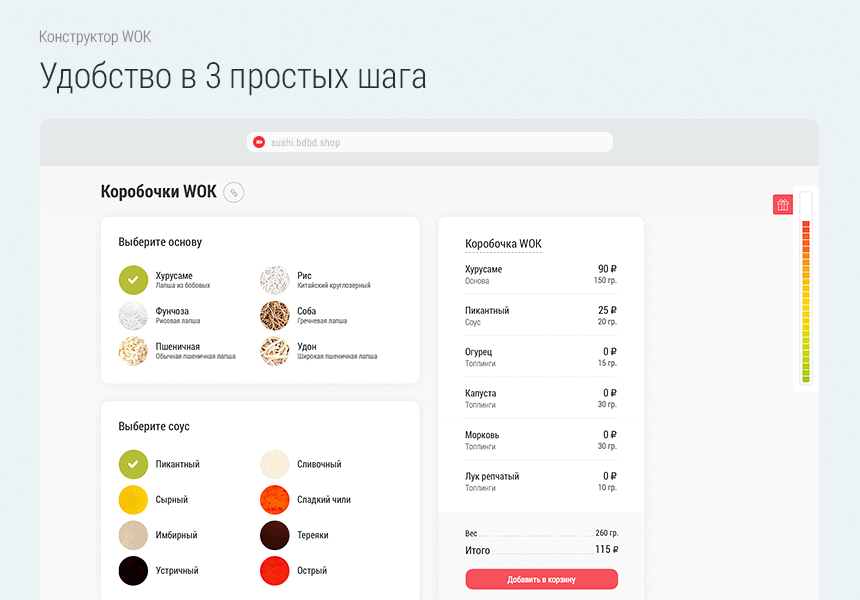Click the red logo icon in the address bar
The width and height of the screenshot is (860, 600).
[258, 142]
